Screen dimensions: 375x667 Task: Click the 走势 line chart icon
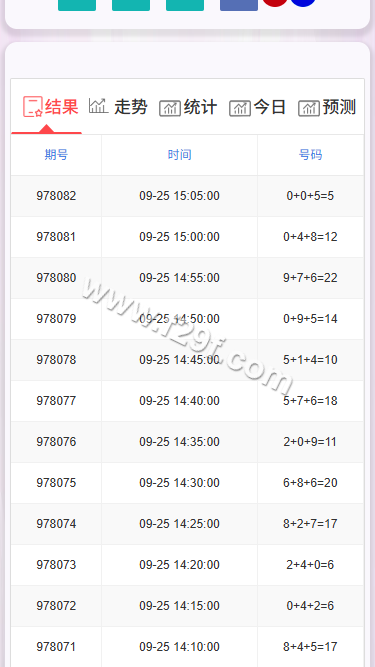99,106
